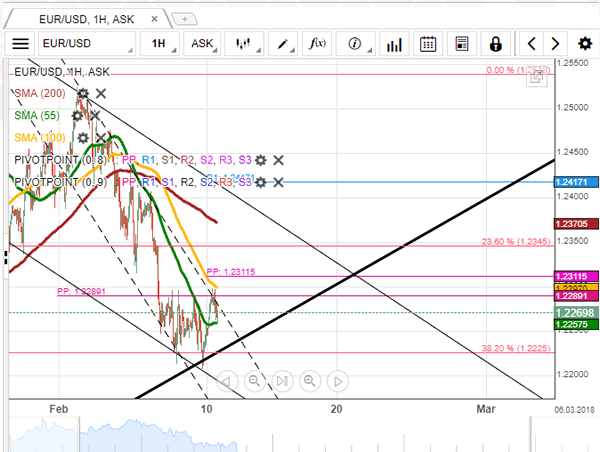Zoom out the chart with minus magnifier
Viewport: 600px width, 452px height.
pos(254,381)
